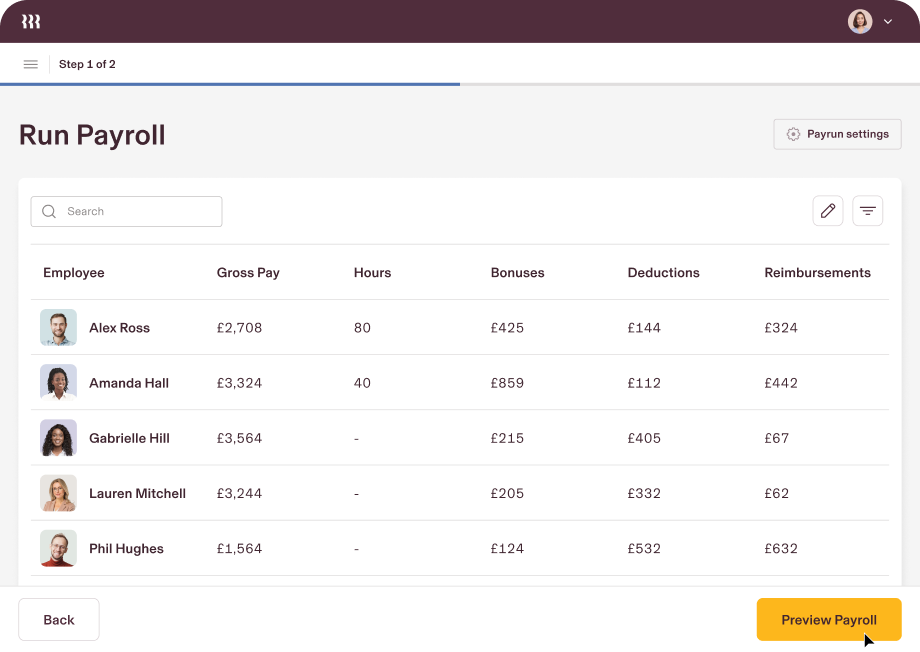The height and width of the screenshot is (652, 920).
Task: Click Gabrielle Hill's profile picture
Action: pos(58,438)
